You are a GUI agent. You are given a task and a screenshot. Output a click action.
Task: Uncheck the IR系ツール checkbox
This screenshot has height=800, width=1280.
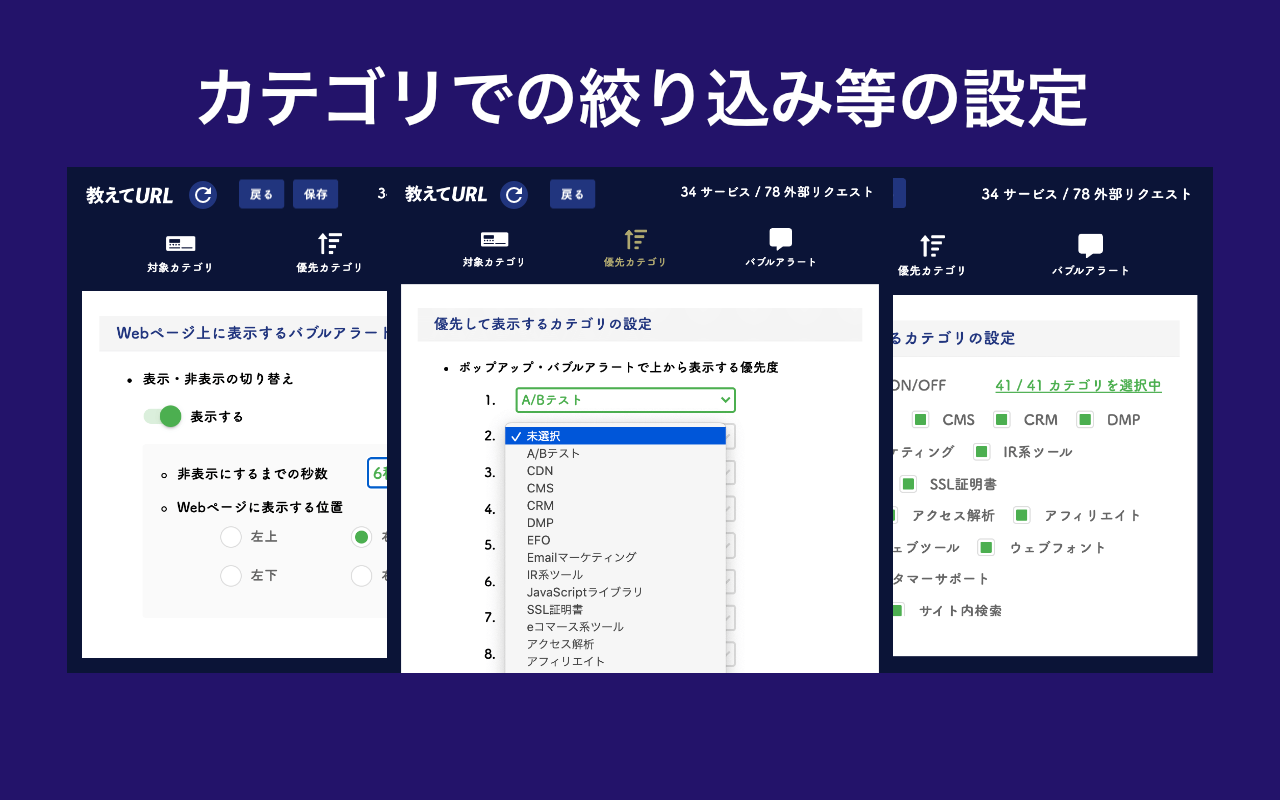point(981,451)
